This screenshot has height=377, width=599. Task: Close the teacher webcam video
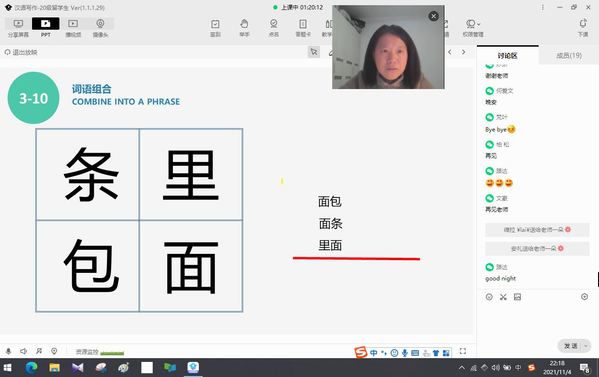click(x=433, y=16)
